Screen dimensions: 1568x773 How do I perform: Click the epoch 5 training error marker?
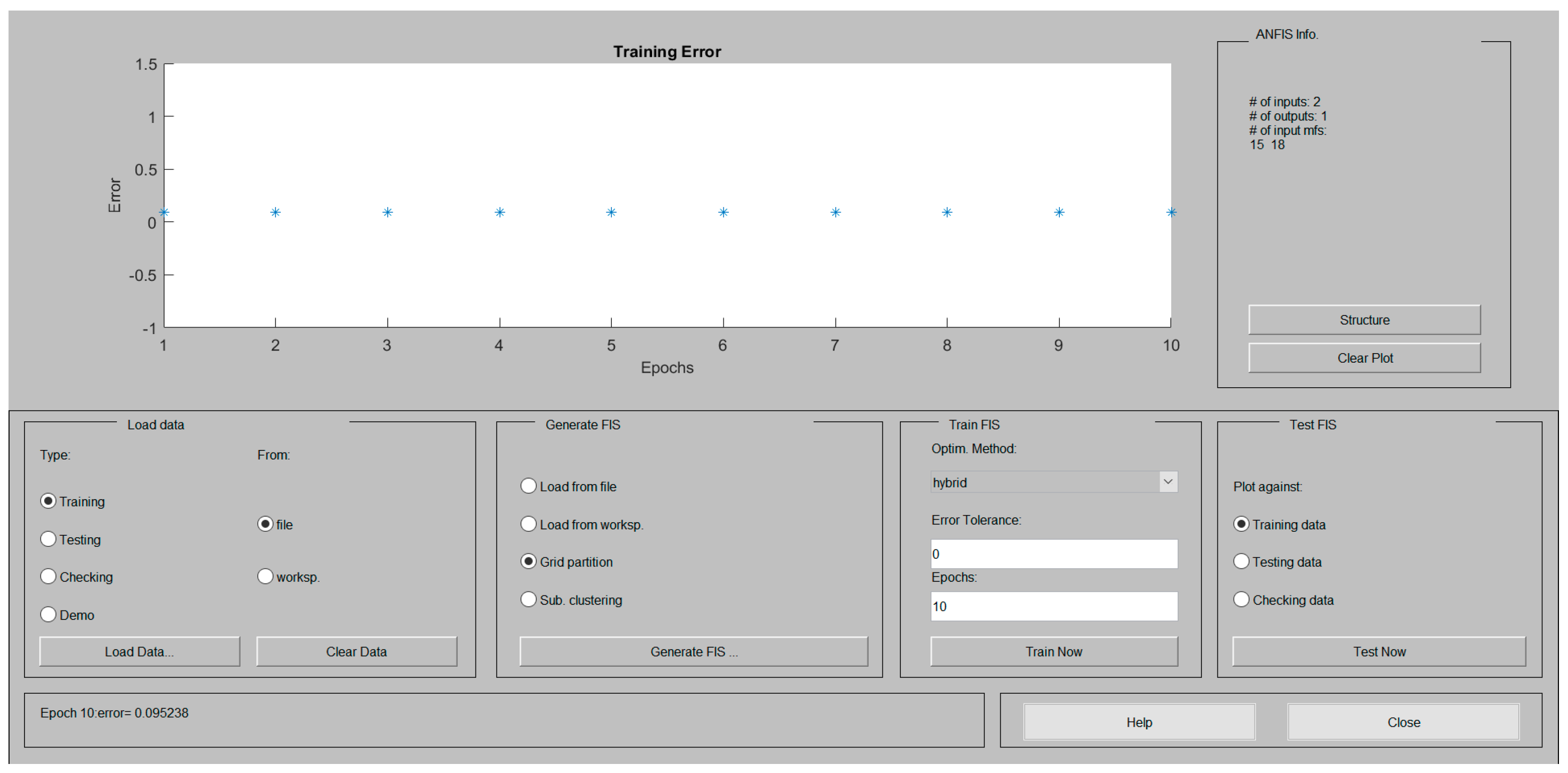(x=611, y=212)
